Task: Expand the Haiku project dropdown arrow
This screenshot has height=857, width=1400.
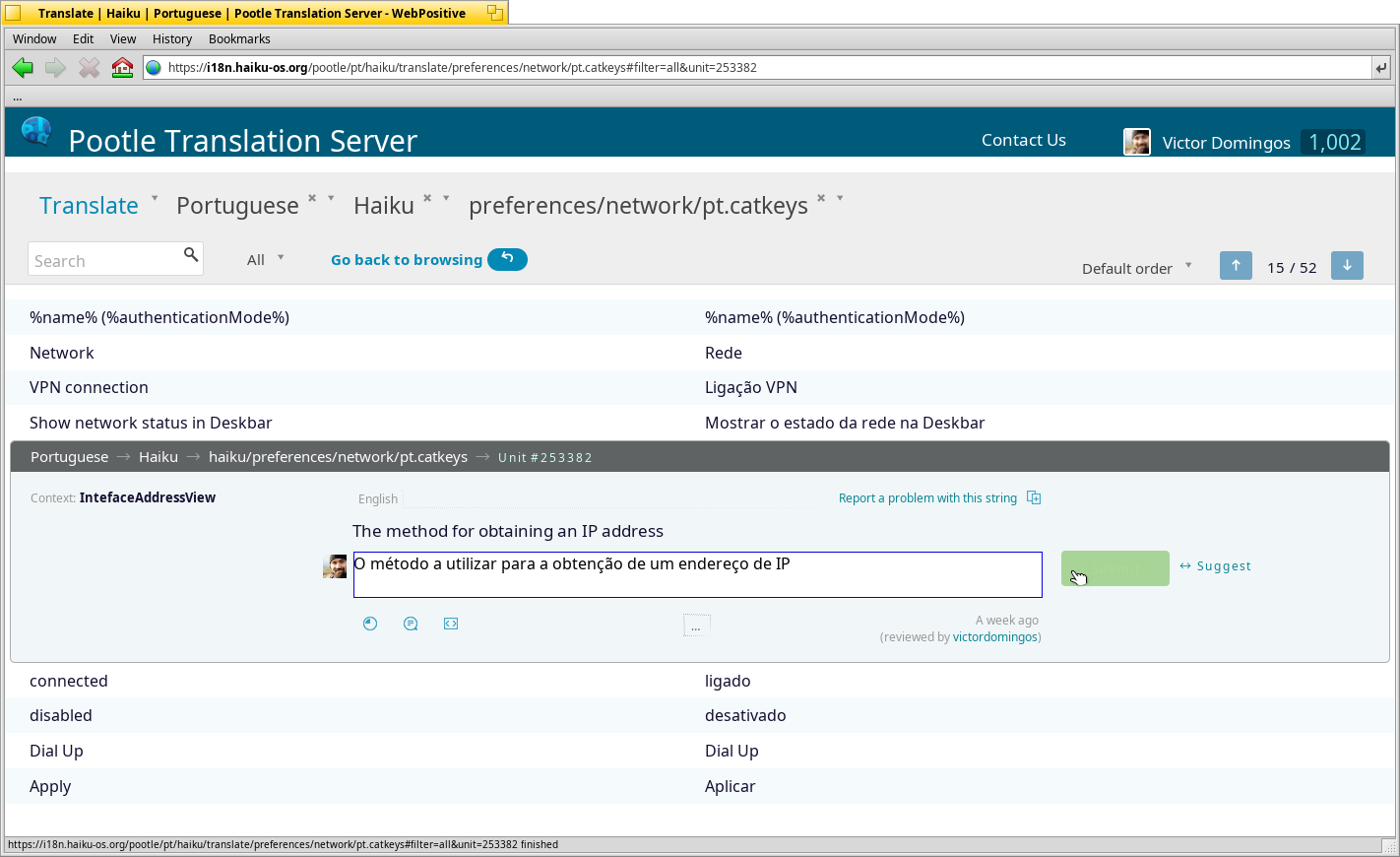Action: 446,198
